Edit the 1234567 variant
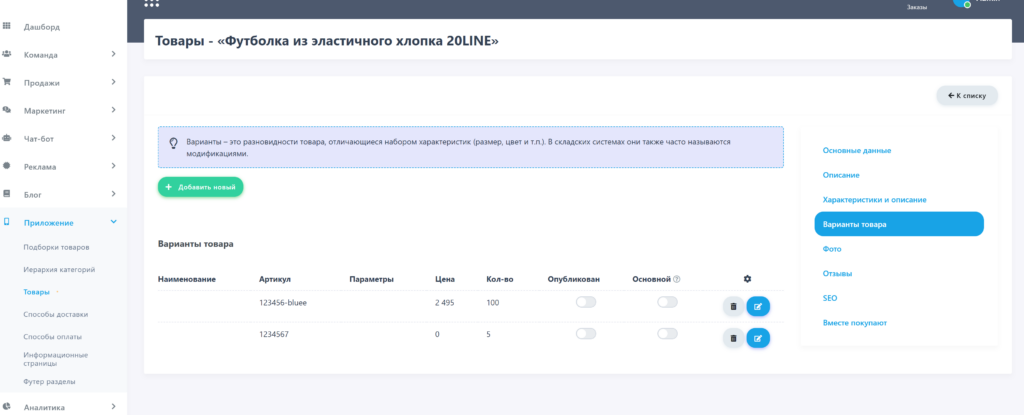1024x415 pixels. click(758, 338)
